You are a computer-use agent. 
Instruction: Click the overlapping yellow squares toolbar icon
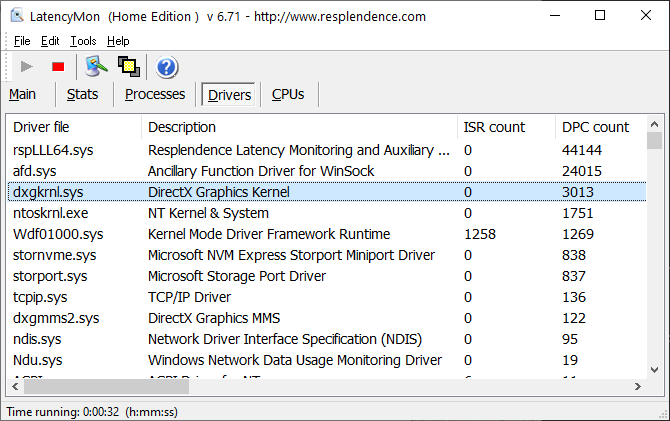[x=128, y=66]
